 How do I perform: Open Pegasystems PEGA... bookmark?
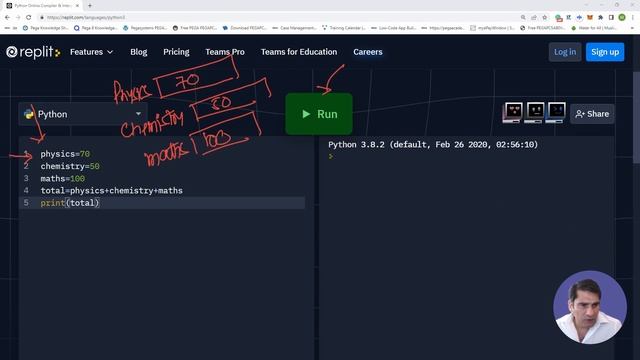point(145,28)
